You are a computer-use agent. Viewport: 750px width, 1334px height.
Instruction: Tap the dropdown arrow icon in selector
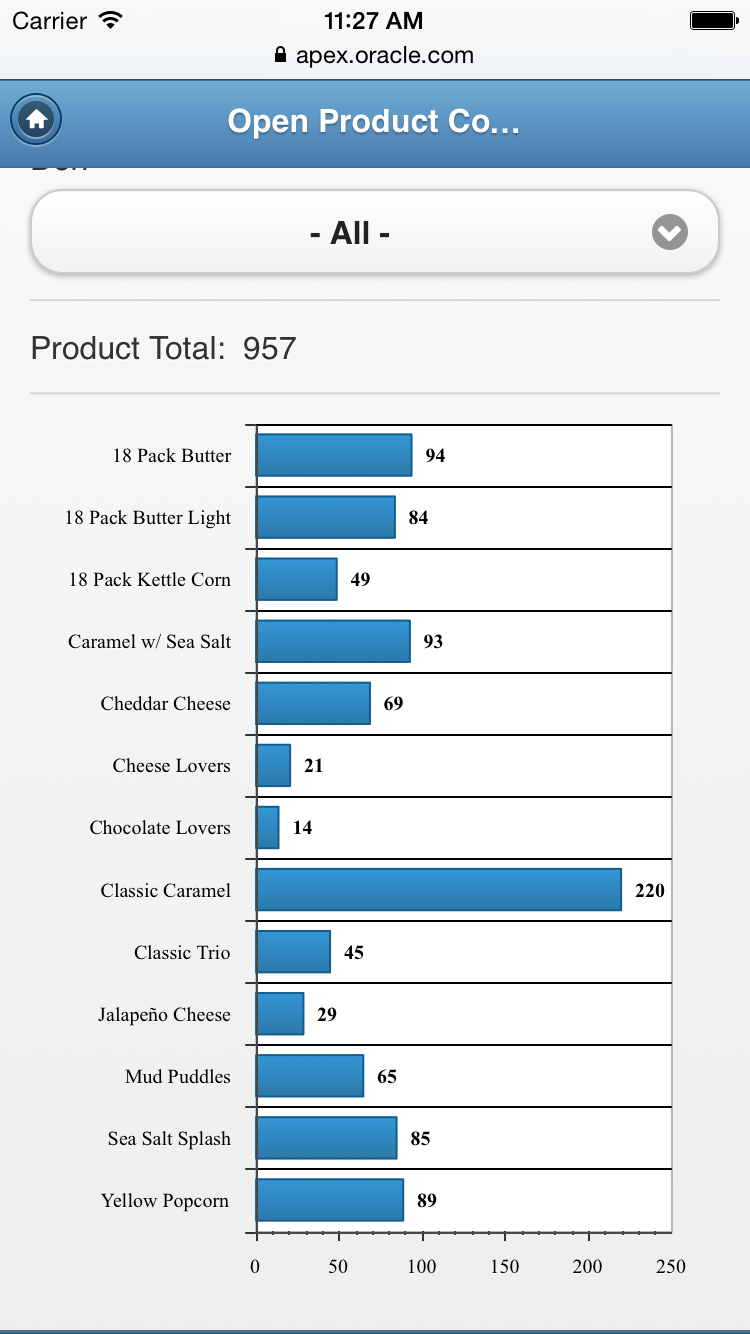point(670,233)
